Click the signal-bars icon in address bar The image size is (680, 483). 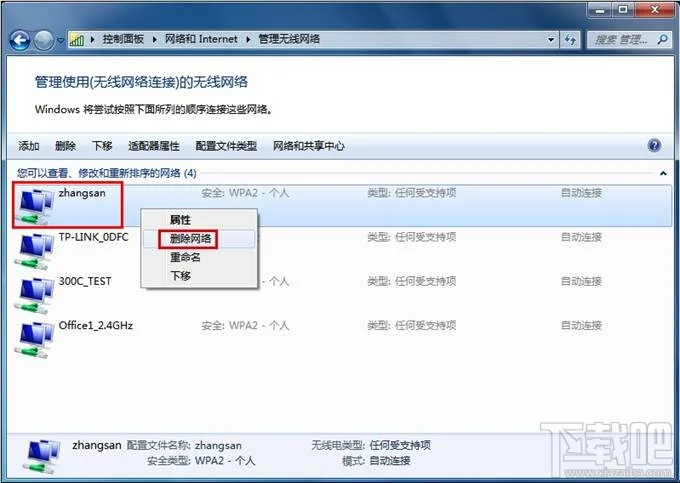(77, 40)
